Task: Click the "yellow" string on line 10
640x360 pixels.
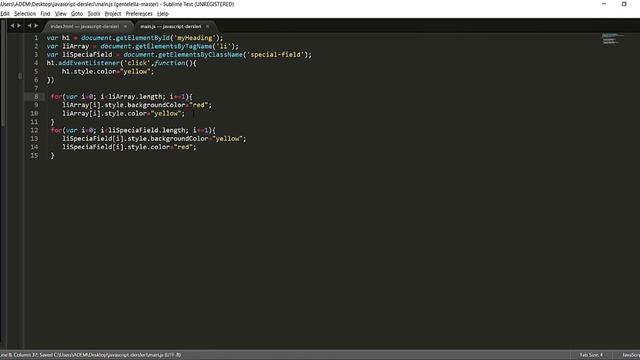Action: (166, 113)
